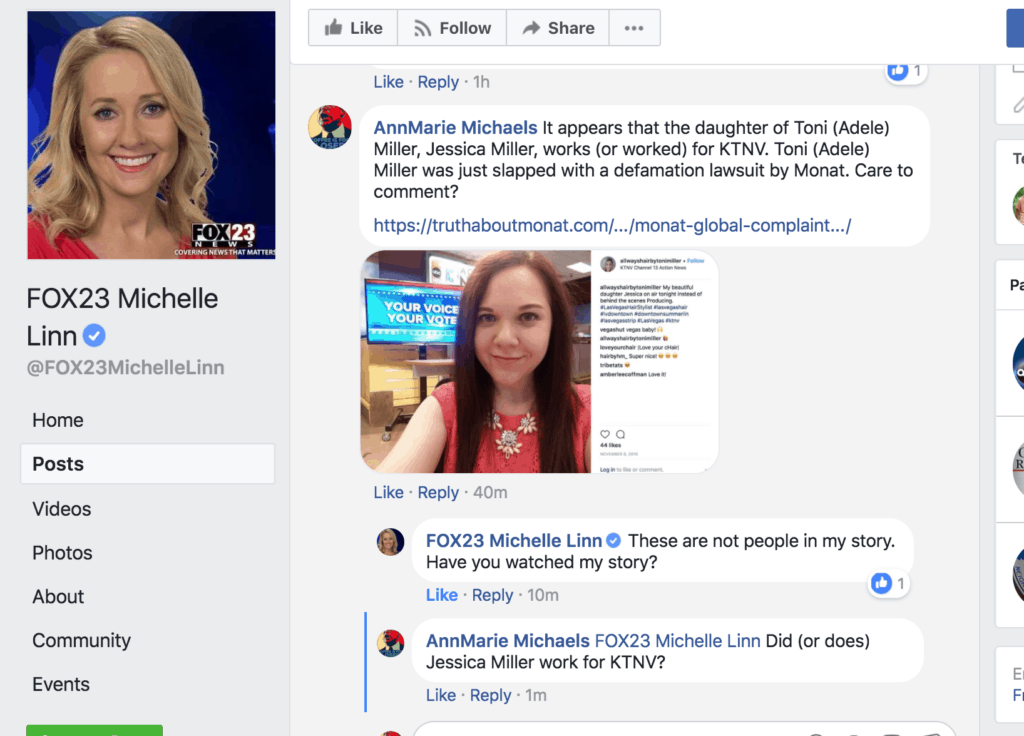Open the Share button in top bar
1024x736 pixels.
558,28
